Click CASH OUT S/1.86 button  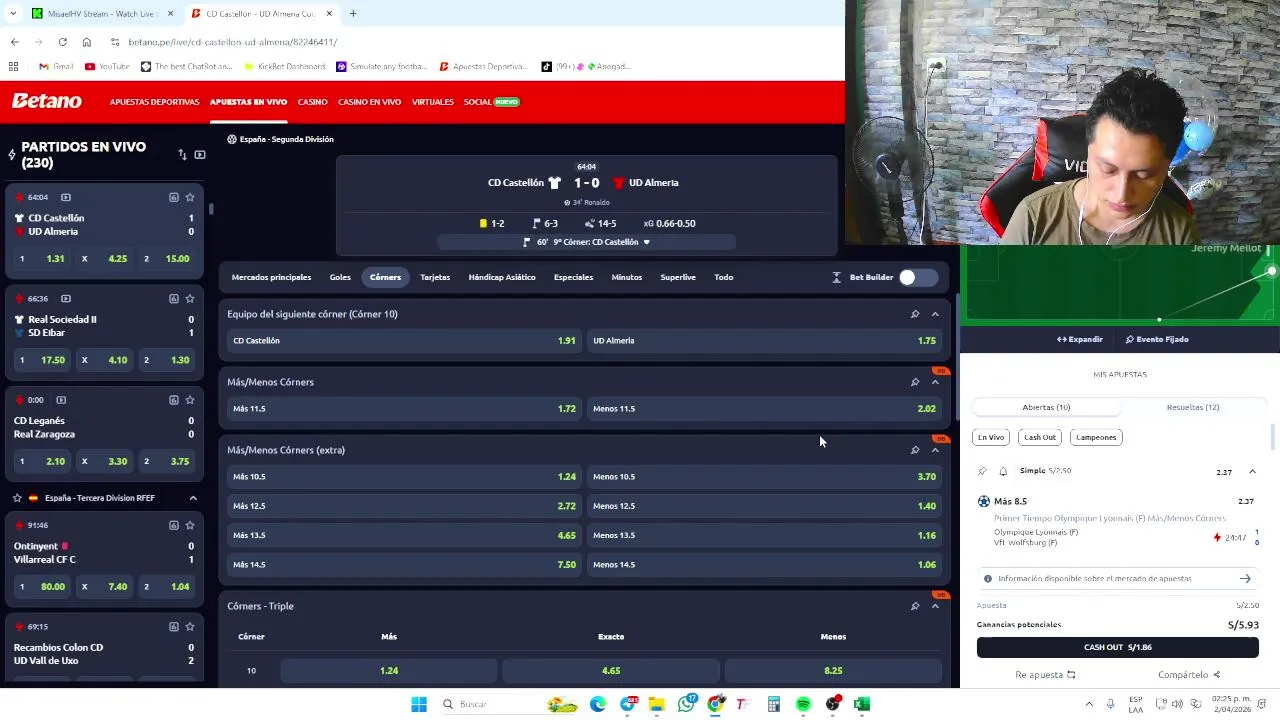[x=1118, y=647]
